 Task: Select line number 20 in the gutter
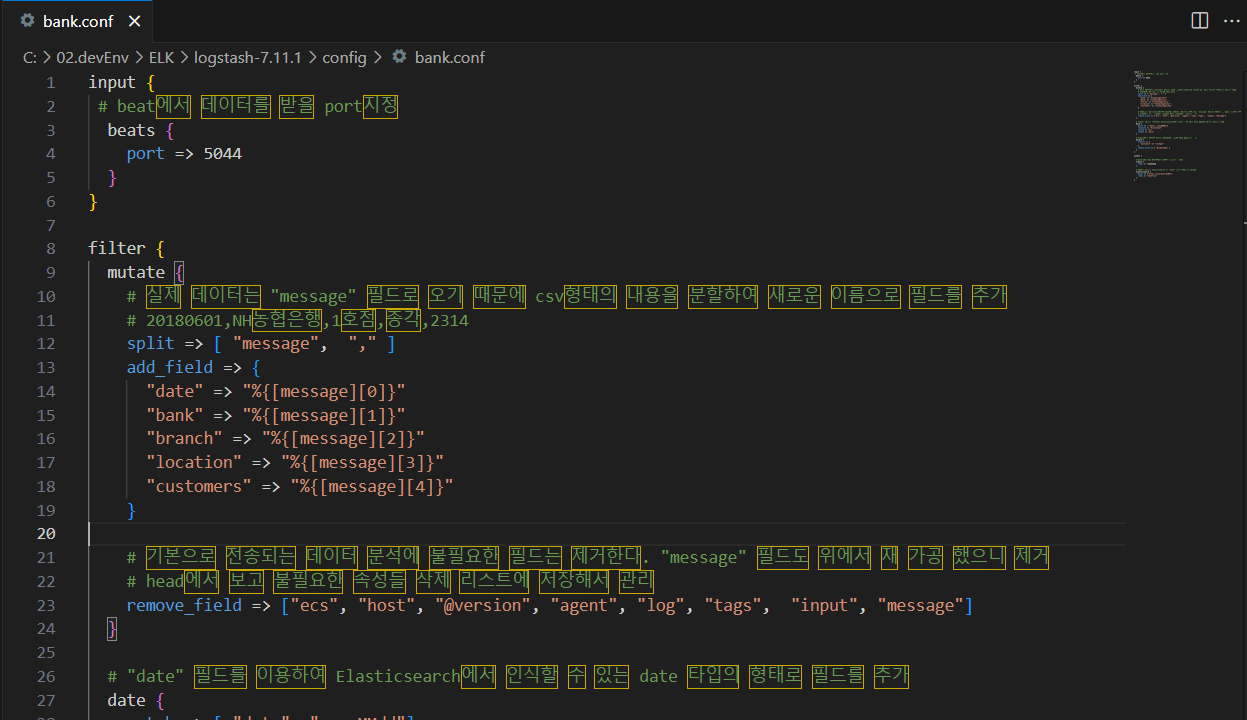46,533
